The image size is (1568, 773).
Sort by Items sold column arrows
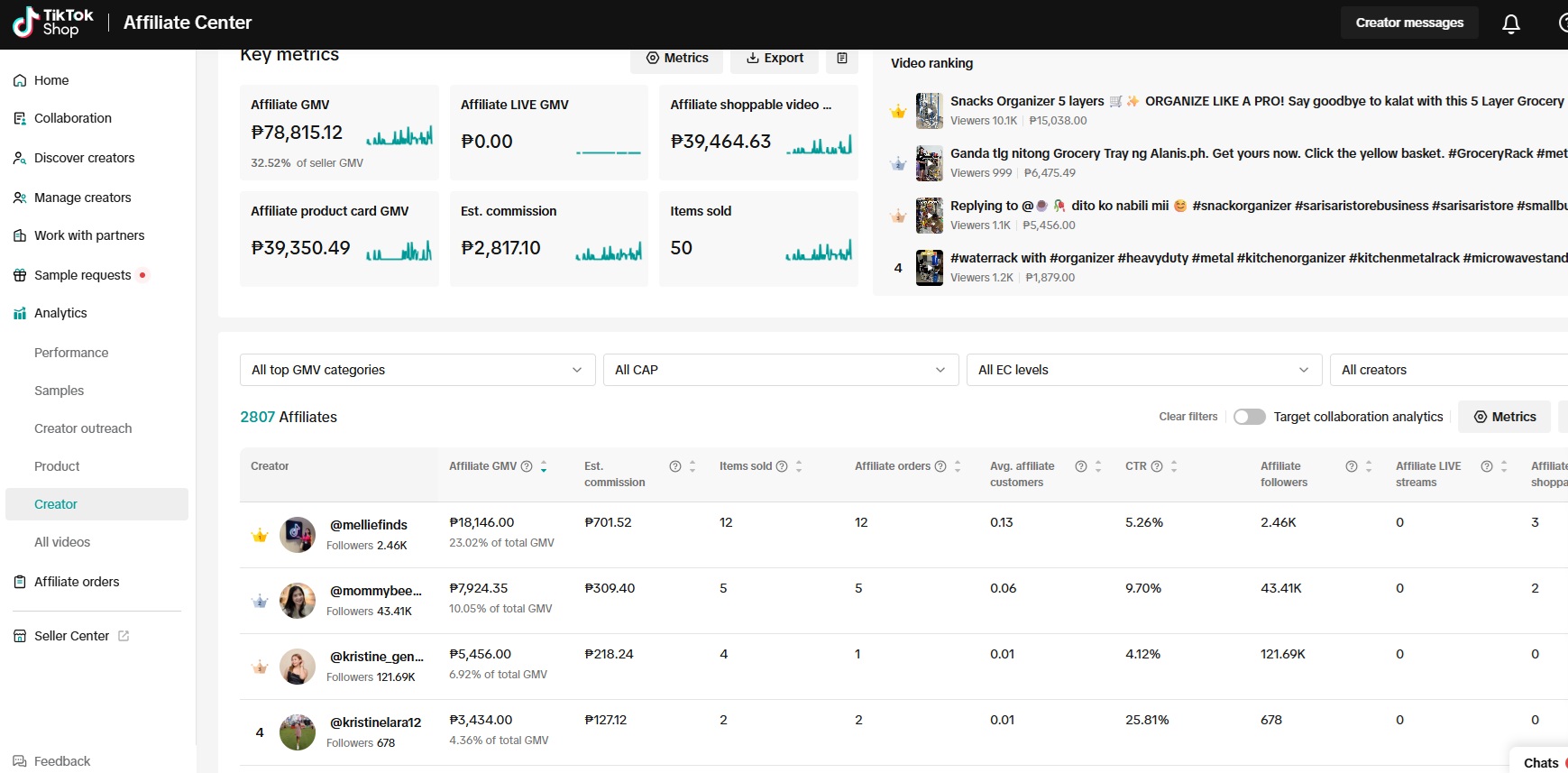tap(799, 466)
